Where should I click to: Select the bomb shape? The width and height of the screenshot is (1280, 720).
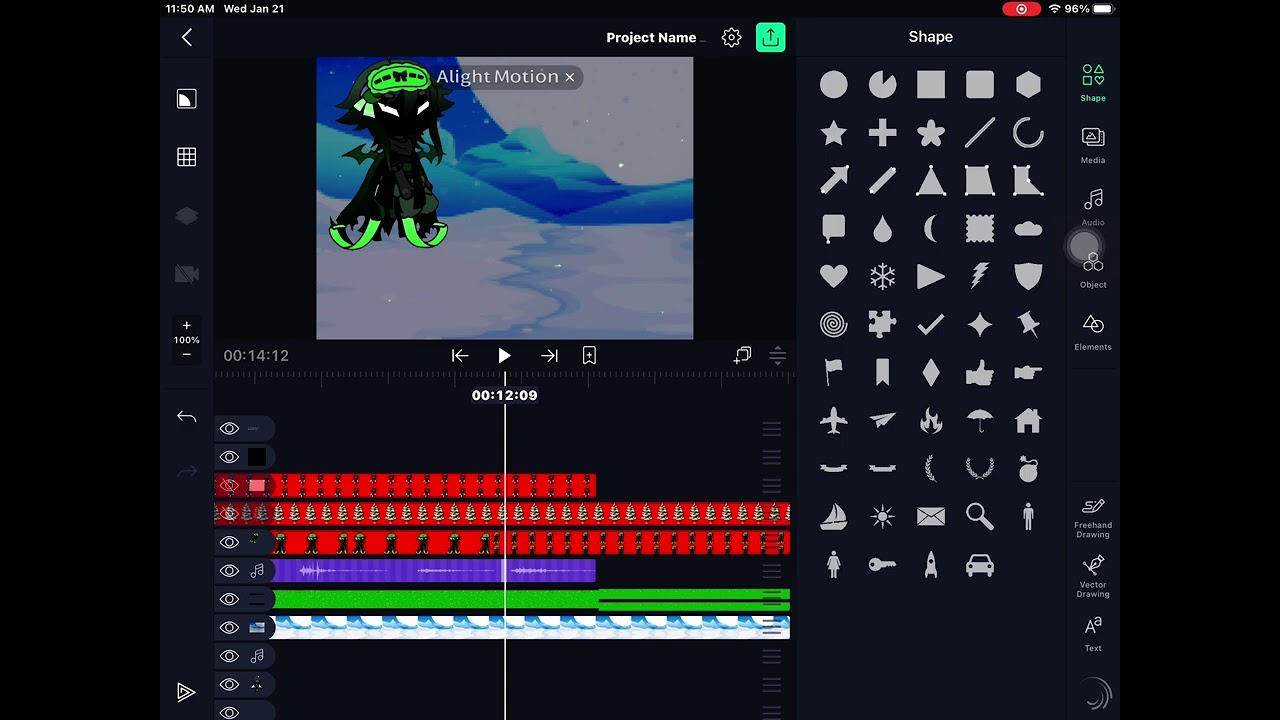(1028, 468)
